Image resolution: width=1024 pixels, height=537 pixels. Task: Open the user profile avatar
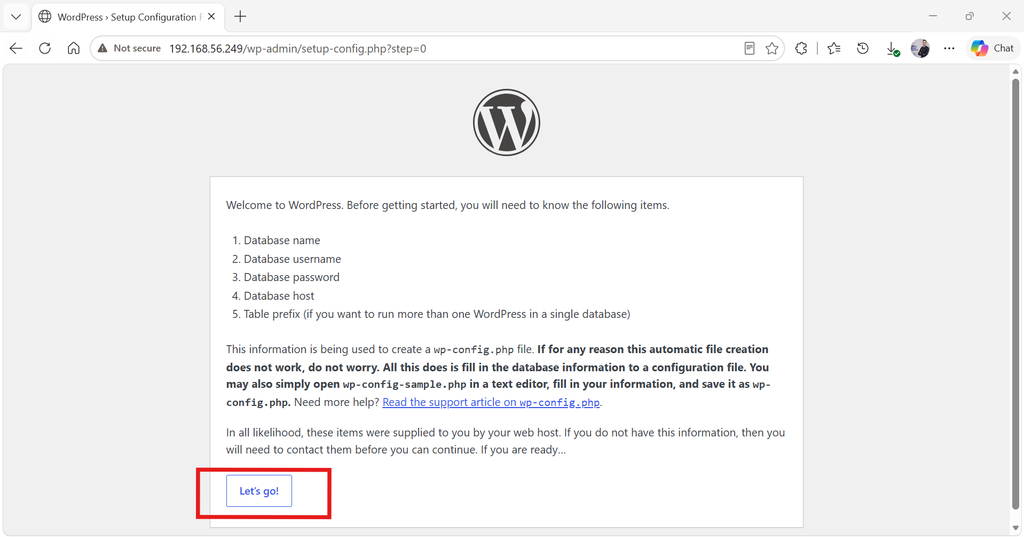pos(920,48)
